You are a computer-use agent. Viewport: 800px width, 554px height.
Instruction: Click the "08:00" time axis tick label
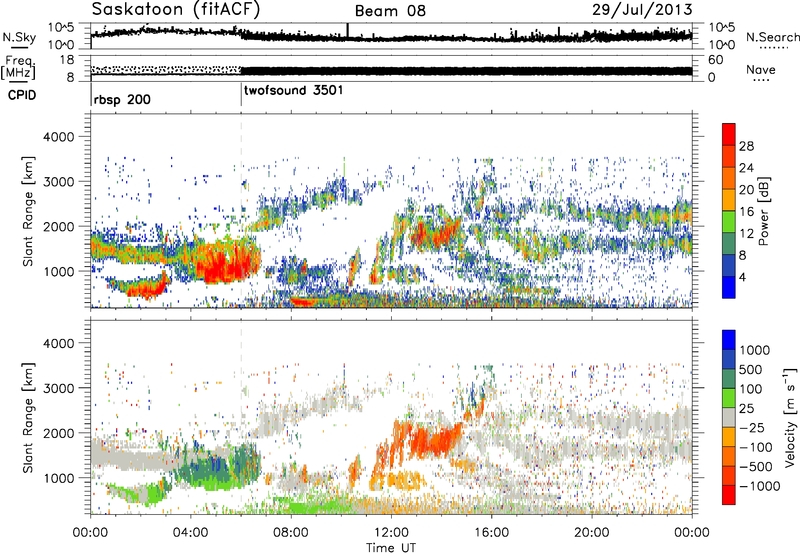(x=291, y=533)
